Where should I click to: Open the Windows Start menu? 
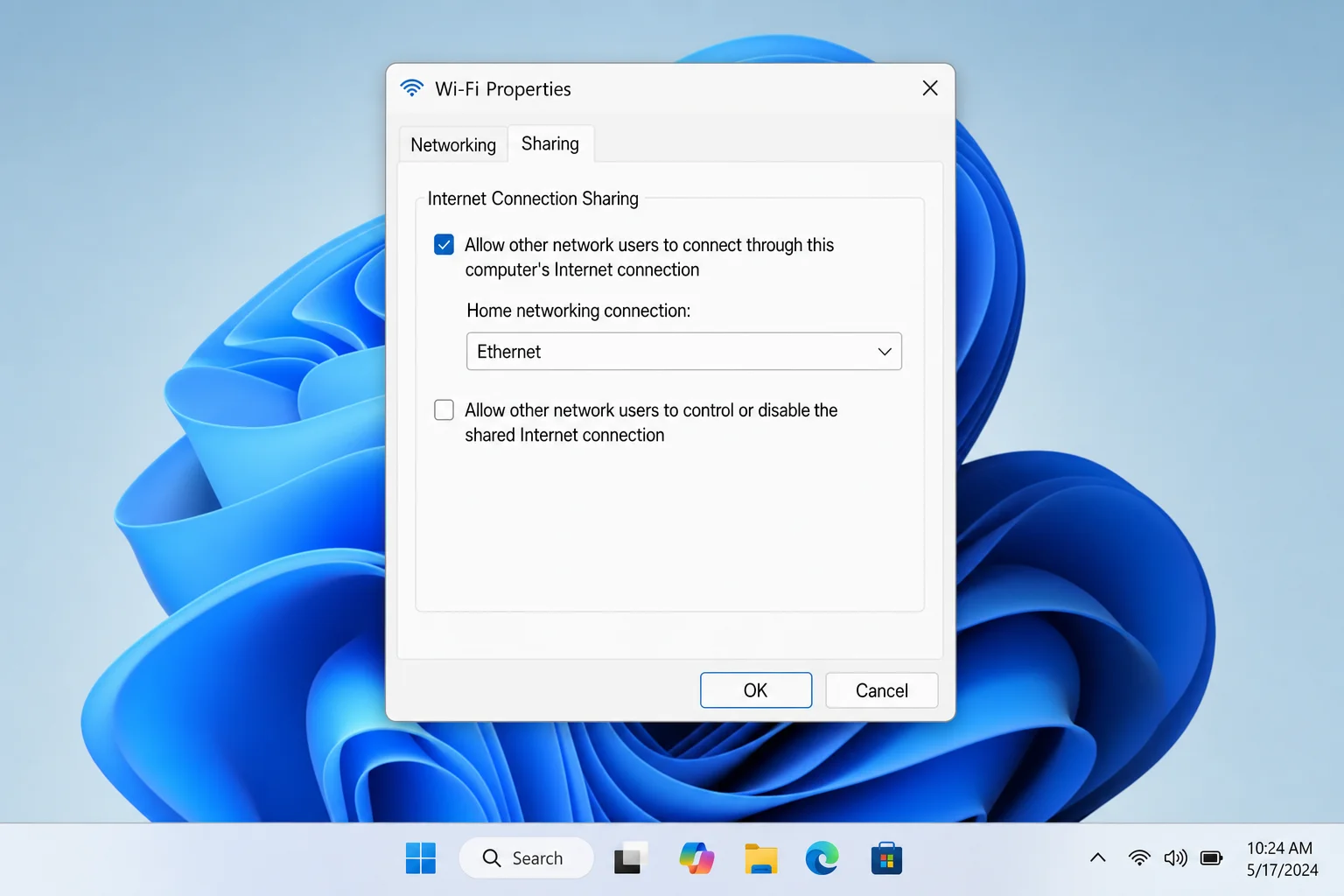(421, 858)
